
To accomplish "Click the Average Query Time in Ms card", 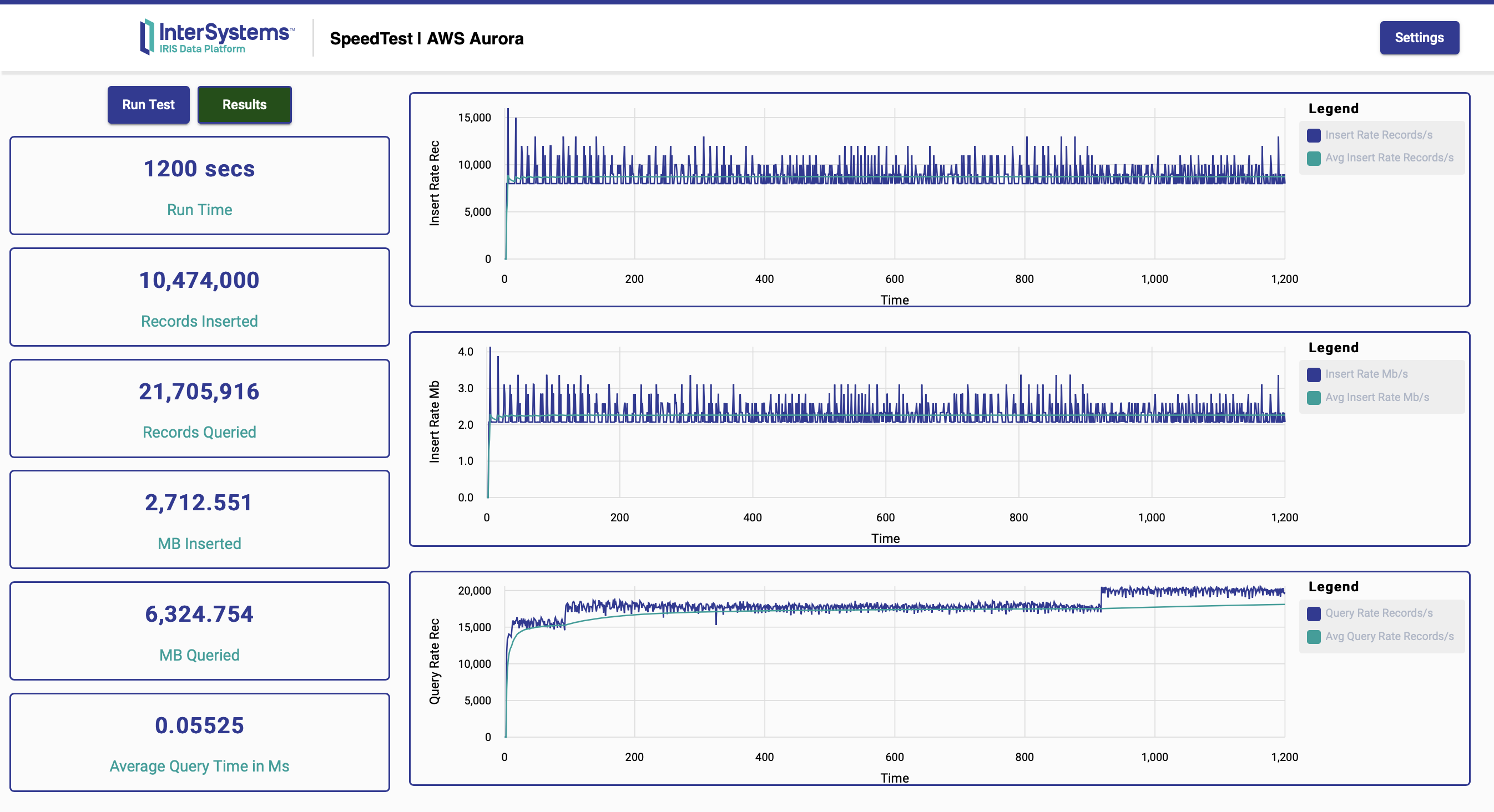I will [x=199, y=742].
